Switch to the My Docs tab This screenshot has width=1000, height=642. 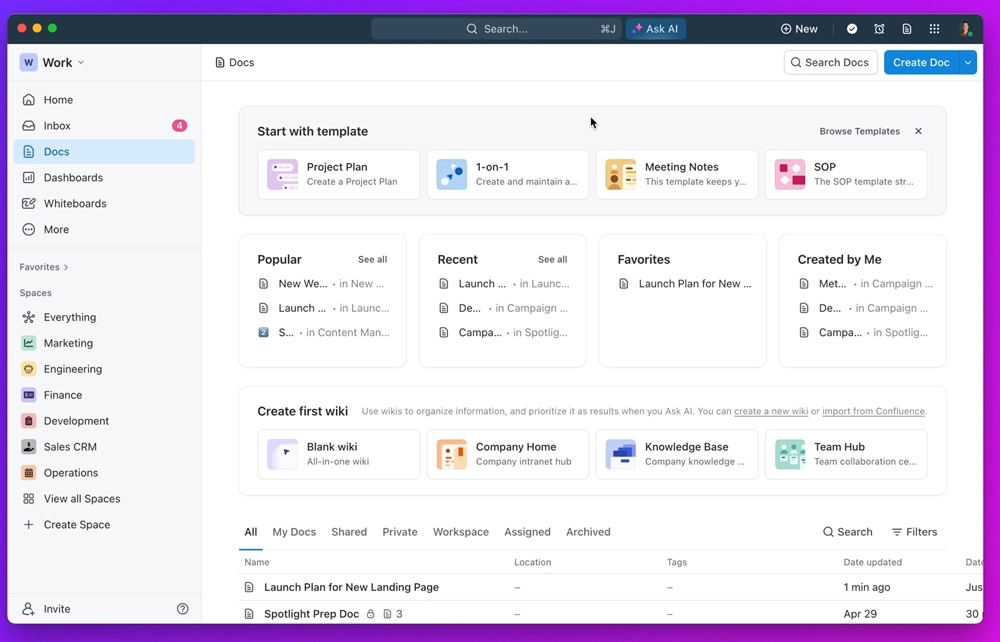click(294, 532)
